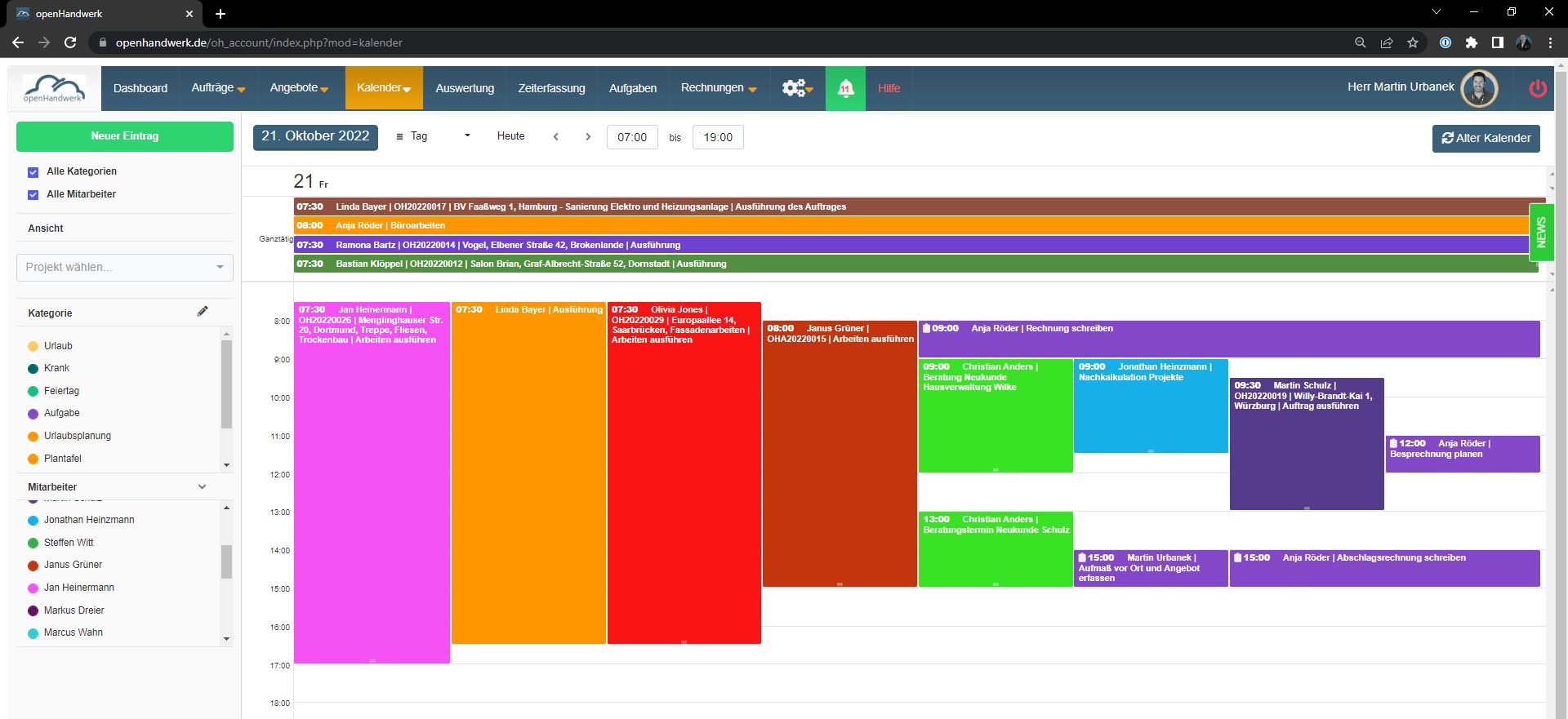
Task: Toggle the Alle Kategorien checkbox
Action: point(33,172)
